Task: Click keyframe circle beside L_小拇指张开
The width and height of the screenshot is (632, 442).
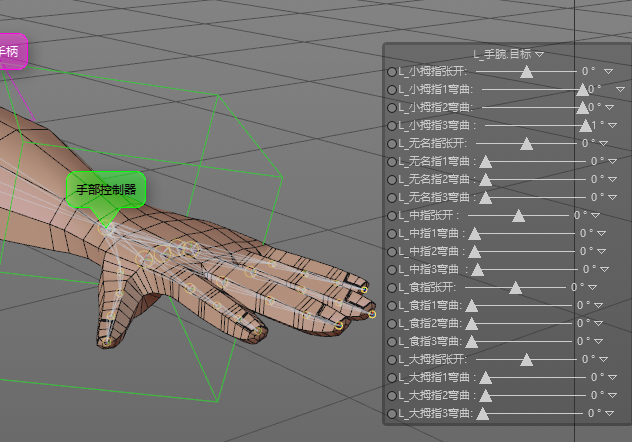Action: point(392,72)
